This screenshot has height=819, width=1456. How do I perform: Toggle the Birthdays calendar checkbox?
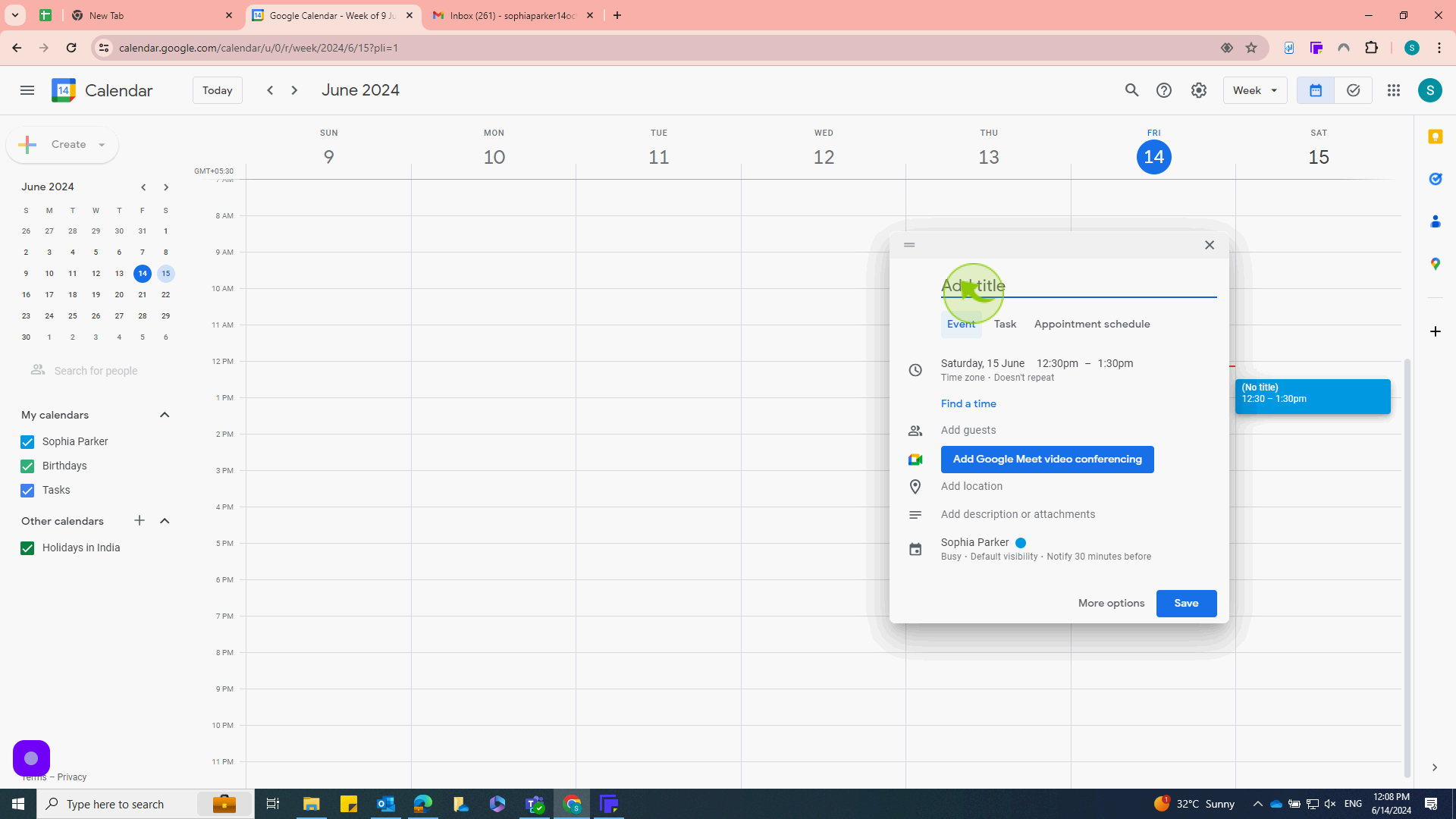tap(27, 466)
